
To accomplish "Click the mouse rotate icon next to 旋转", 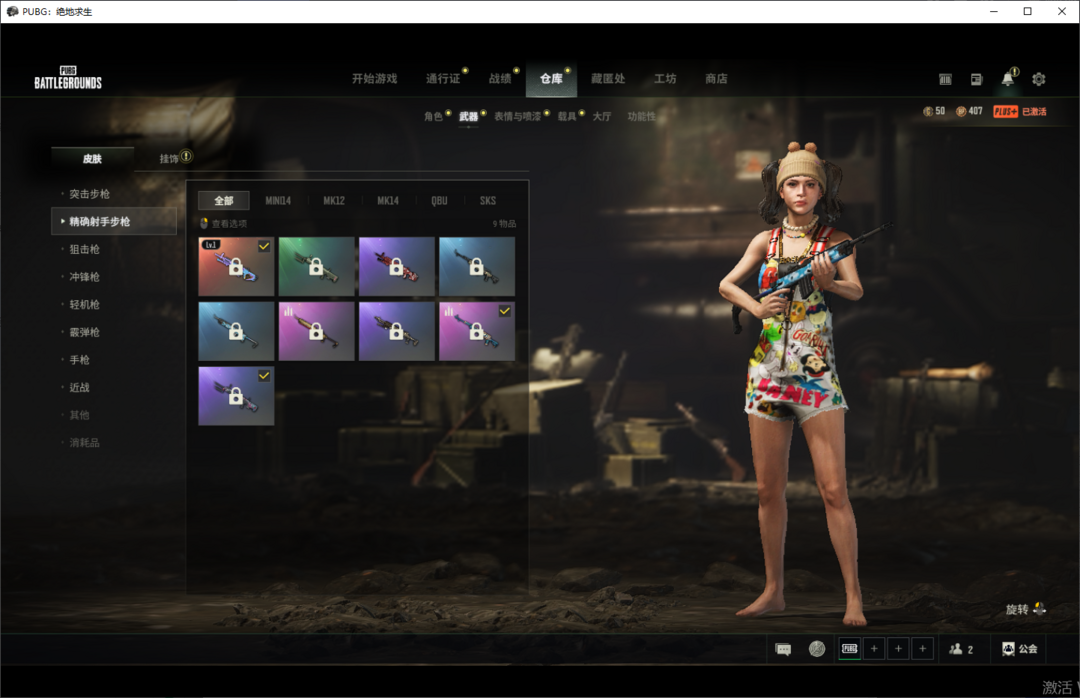I will pyautogui.click(x=1039, y=608).
